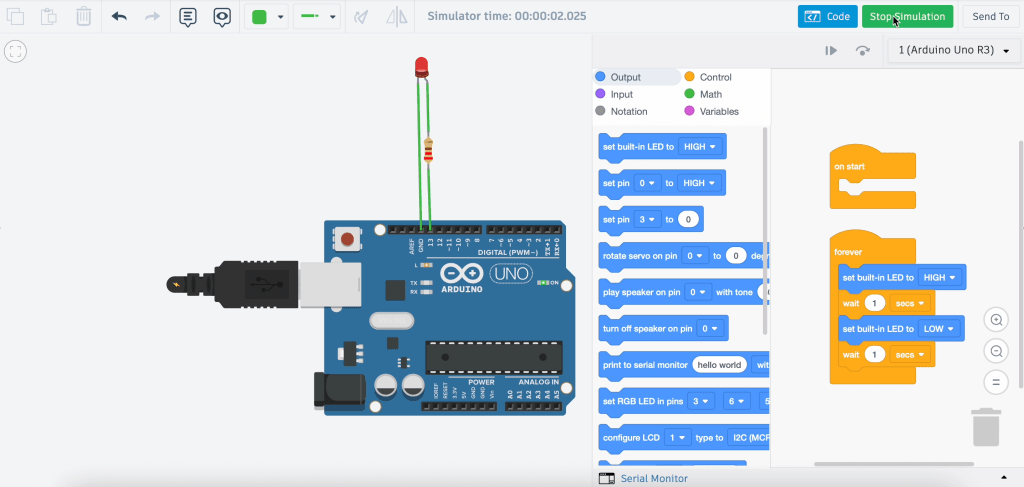The image size is (1024, 487).
Task: Open the HIGH dropdown in forever block
Action: [x=941, y=277]
